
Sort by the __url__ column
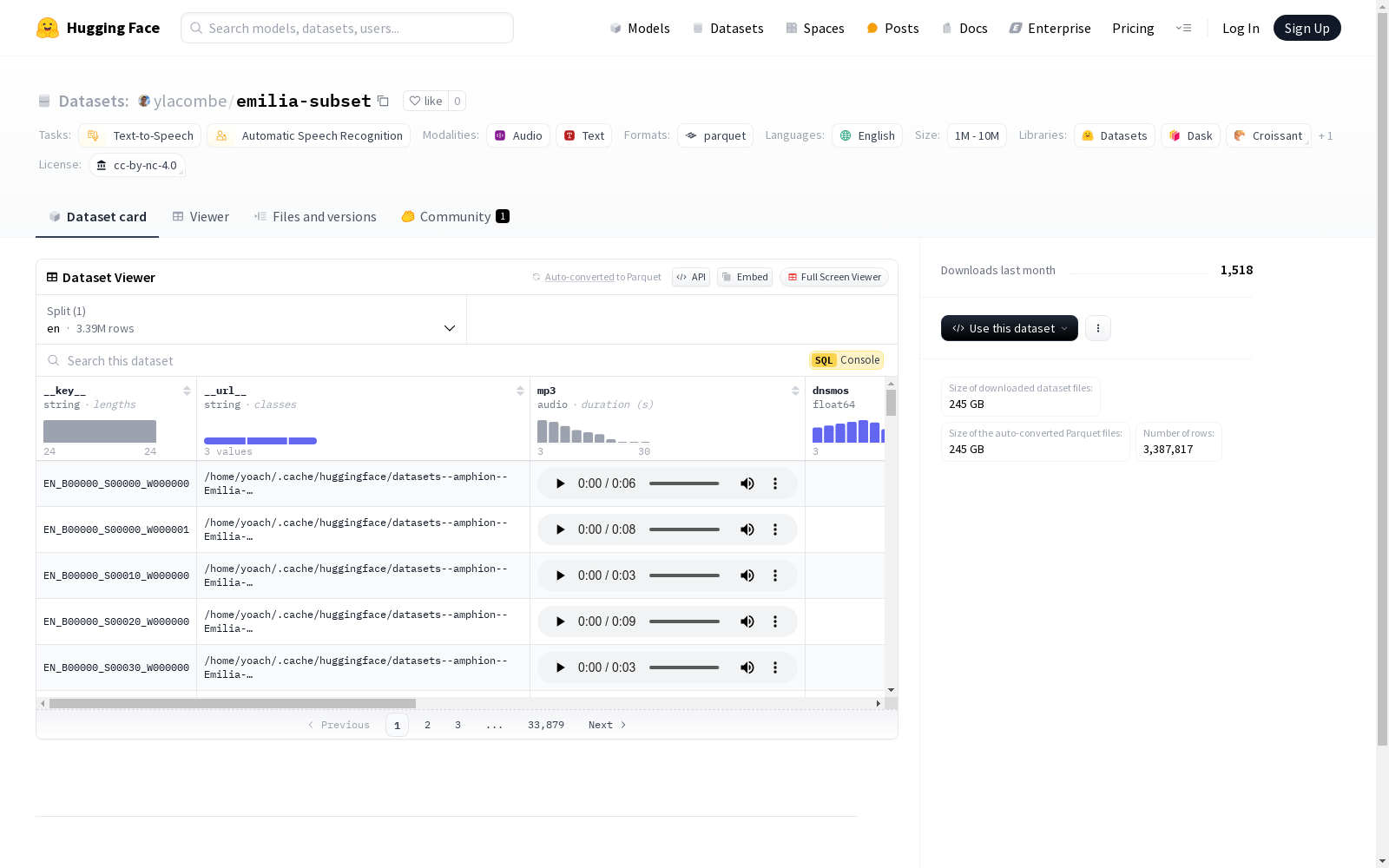pos(520,391)
